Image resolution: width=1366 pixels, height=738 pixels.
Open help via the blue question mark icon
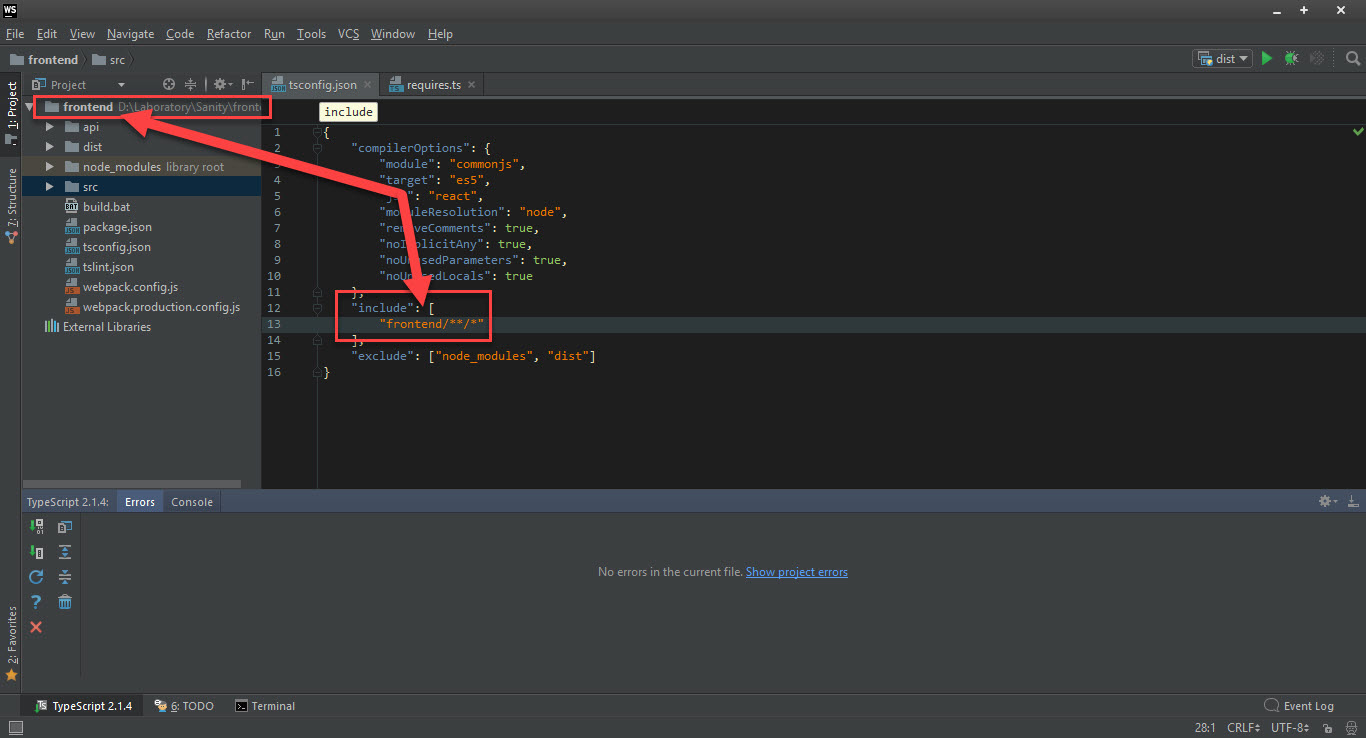pos(36,602)
